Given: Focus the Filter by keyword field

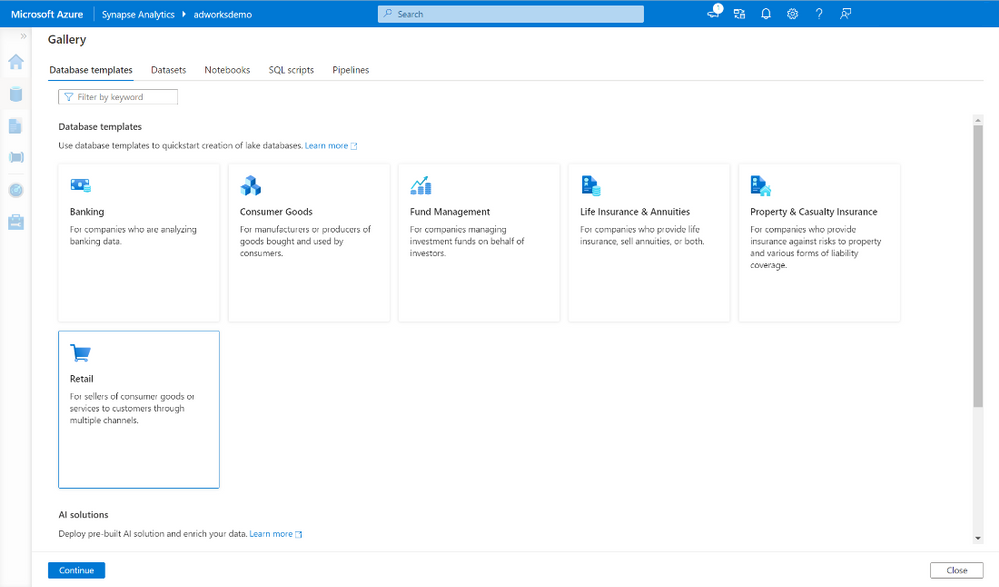Looking at the screenshot, I should click(x=118, y=97).
